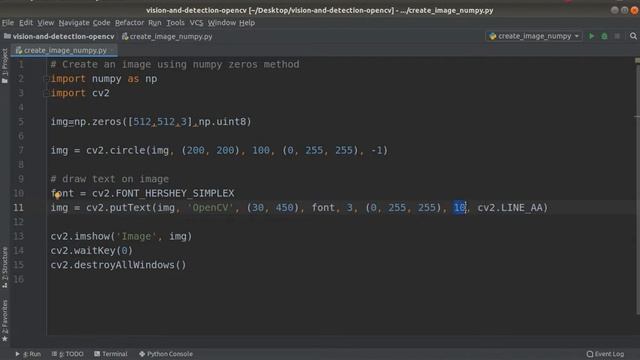Click FONT_HERSHEY_SIMPLEX on line 10
This screenshot has height=360, width=640.
pos(175,193)
